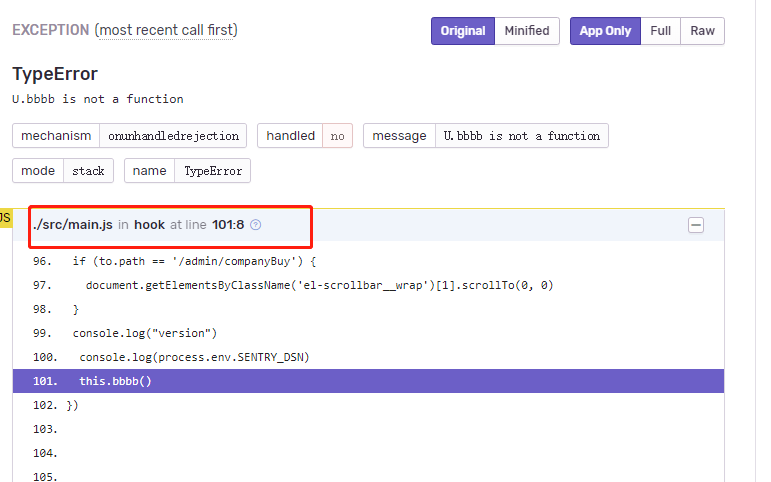Click the name tag key
Screen dimensions: 771x482
tap(149, 171)
